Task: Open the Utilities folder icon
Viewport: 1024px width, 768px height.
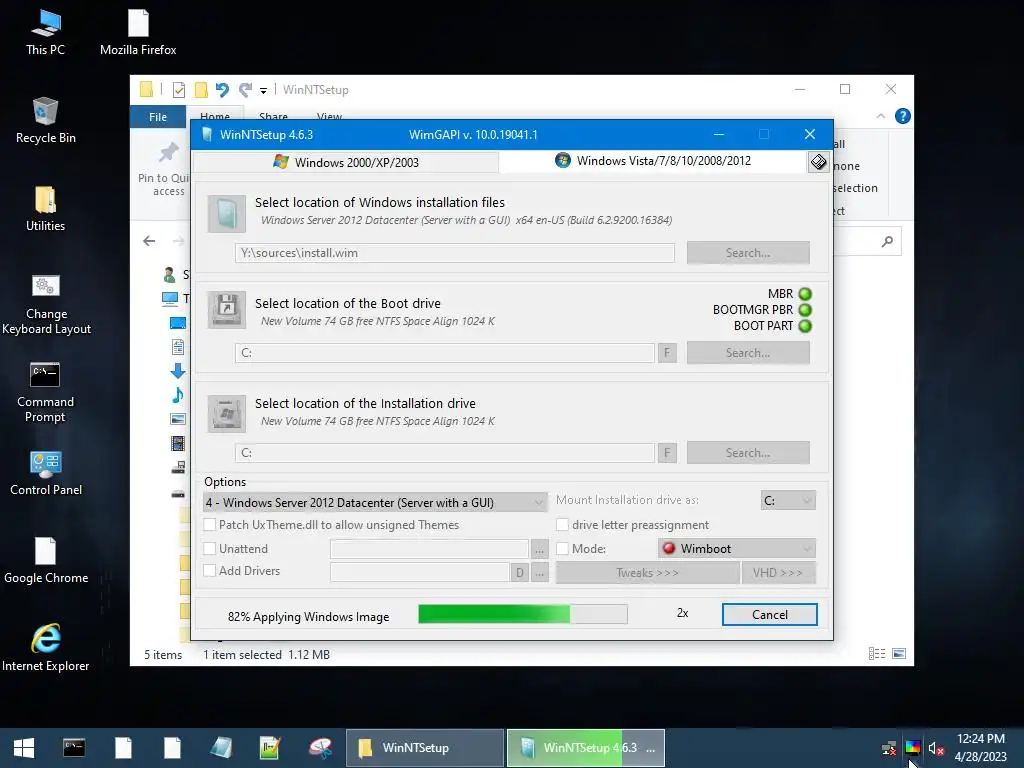Action: pyautogui.click(x=45, y=209)
